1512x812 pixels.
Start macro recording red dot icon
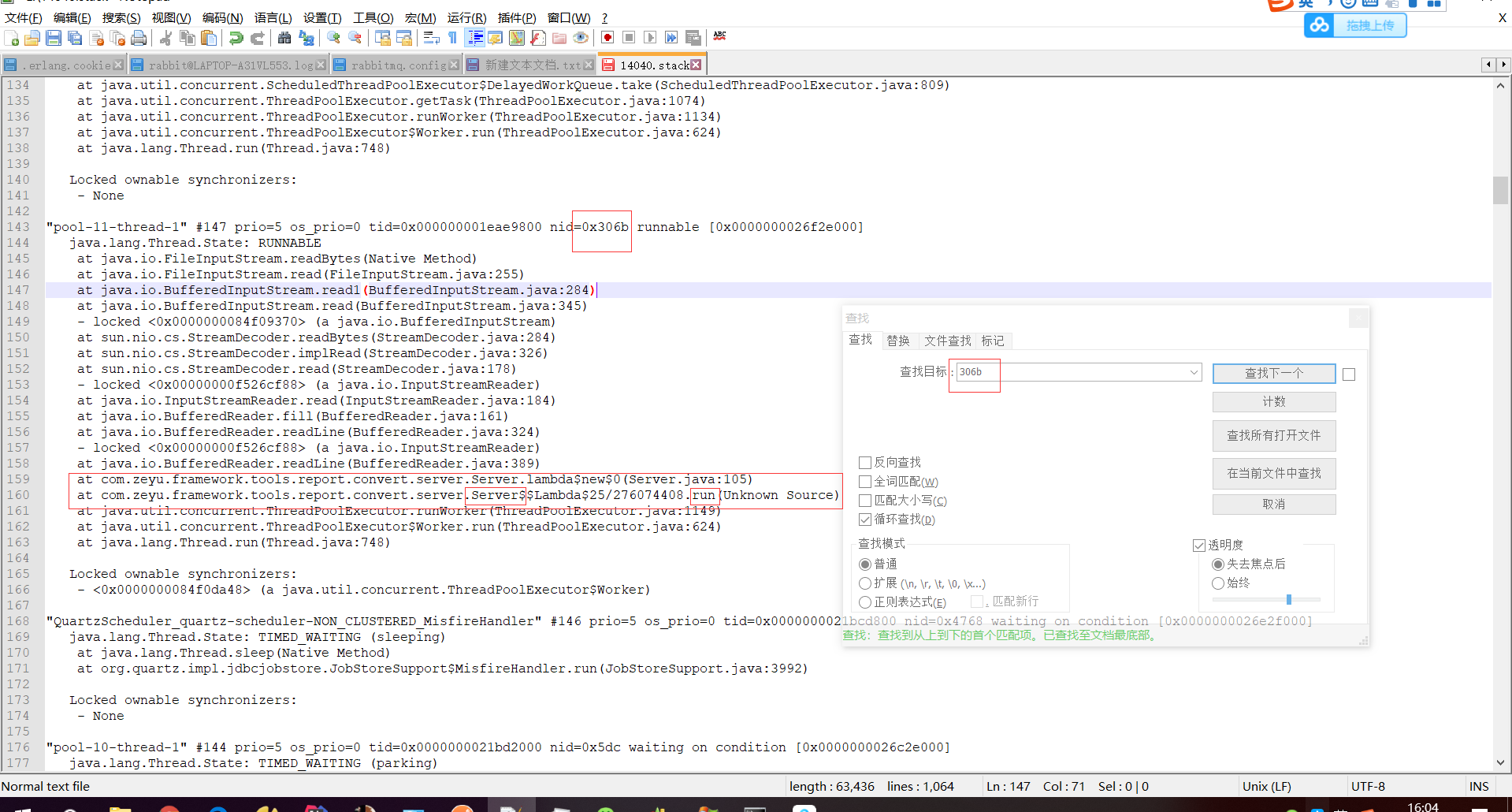pos(607,38)
